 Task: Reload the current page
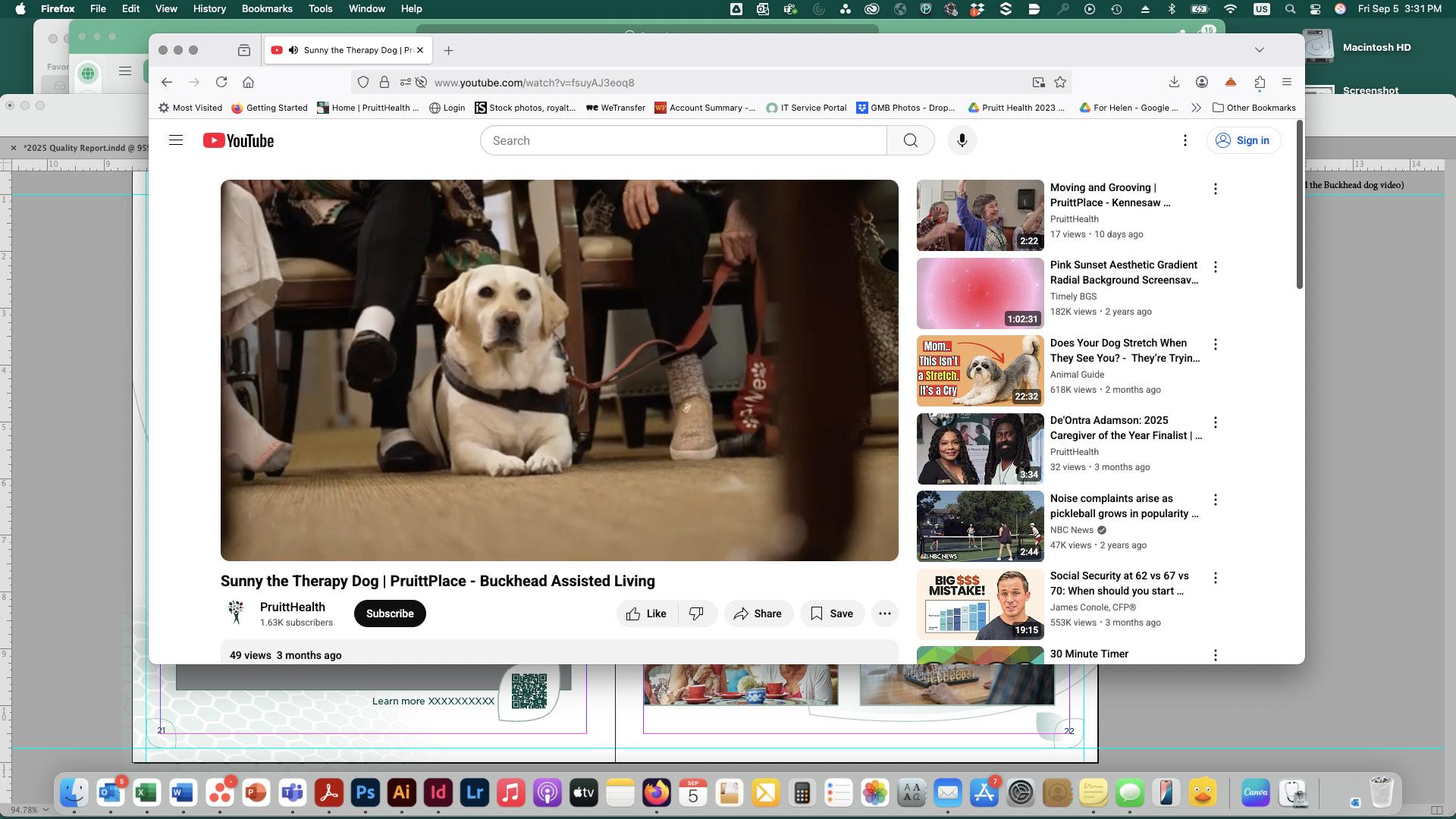point(221,82)
